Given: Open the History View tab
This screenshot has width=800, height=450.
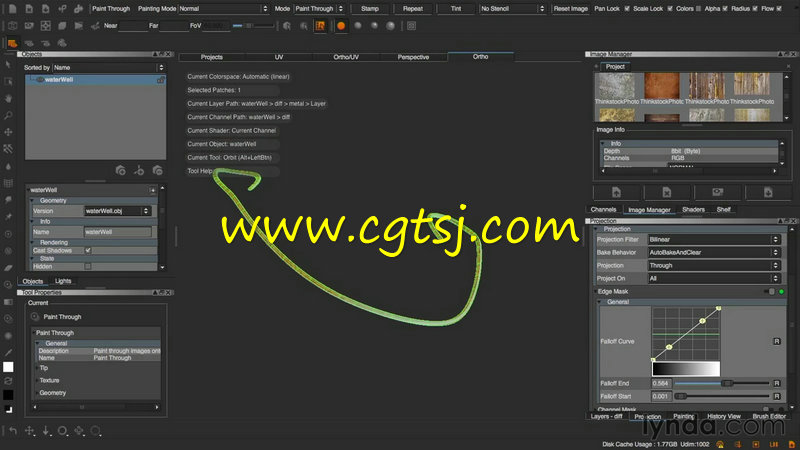Looking at the screenshot, I should point(723,416).
